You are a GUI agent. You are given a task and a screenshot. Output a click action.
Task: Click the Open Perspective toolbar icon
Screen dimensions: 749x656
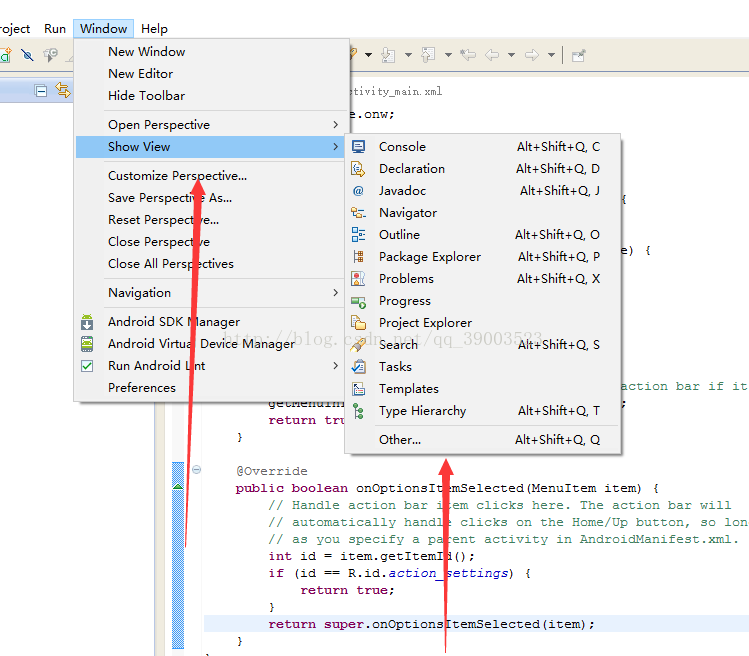tap(578, 55)
